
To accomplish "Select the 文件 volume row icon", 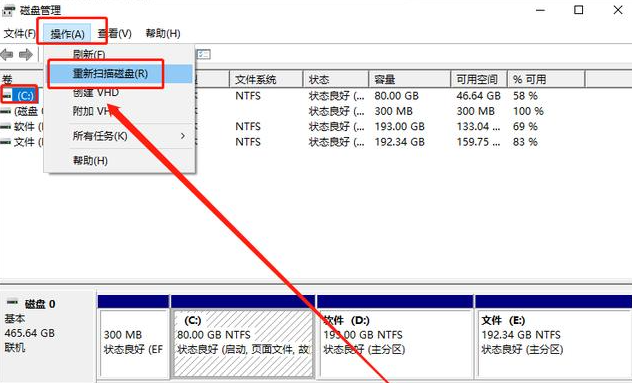I will coord(6,142).
